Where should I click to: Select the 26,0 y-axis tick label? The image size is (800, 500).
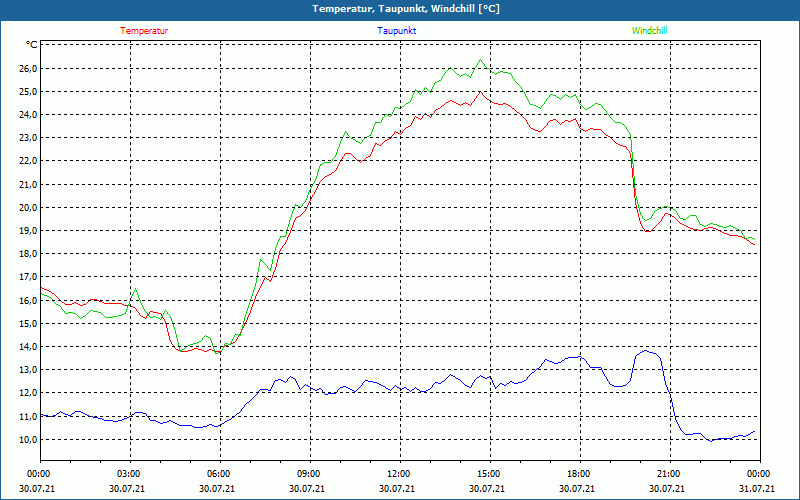pyautogui.click(x=27, y=69)
